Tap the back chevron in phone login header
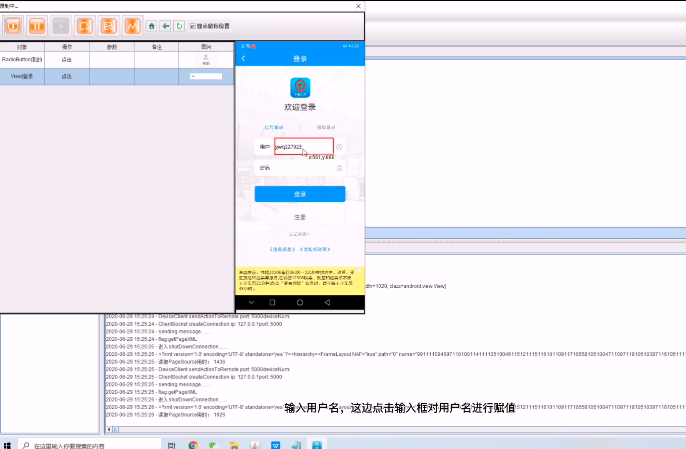The height and width of the screenshot is (449, 686). pyautogui.click(x=243, y=59)
